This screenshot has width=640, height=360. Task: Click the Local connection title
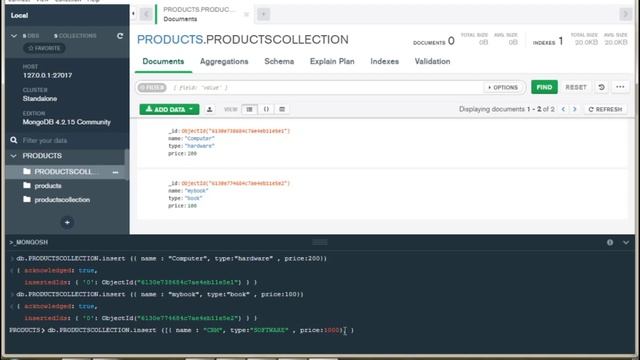point(20,16)
